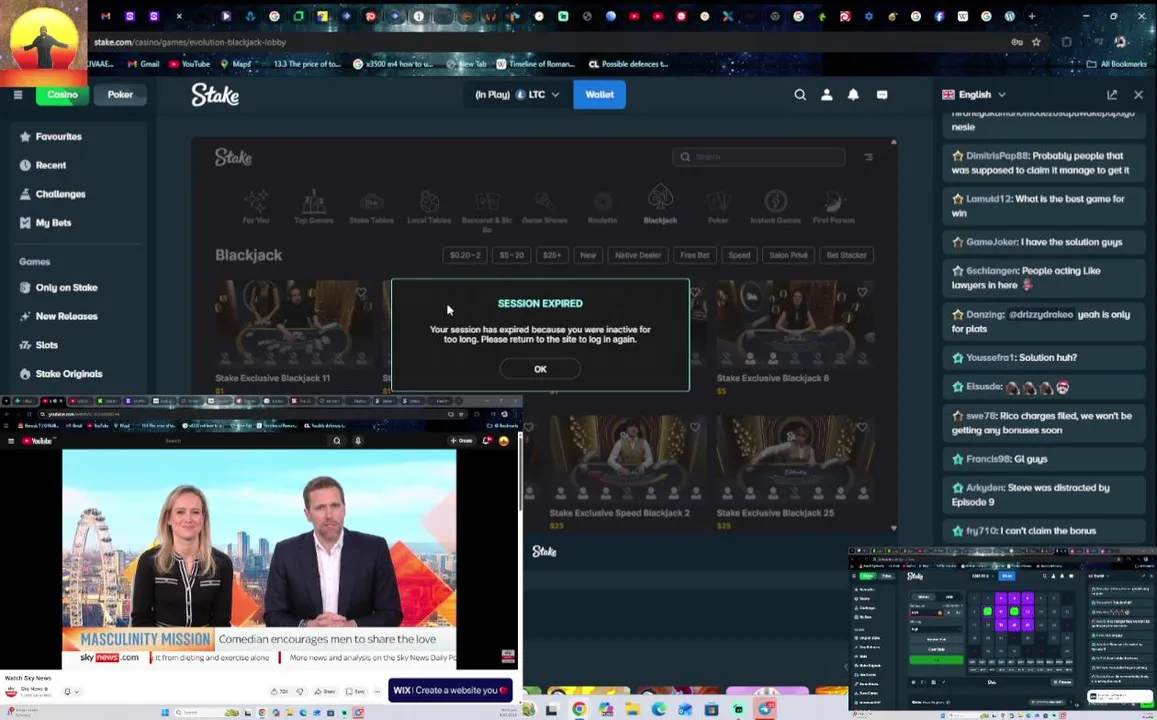The height and width of the screenshot is (720, 1157).
Task: Favourite Stake Exclusive Blackjack 25 heart
Action: [862, 426]
